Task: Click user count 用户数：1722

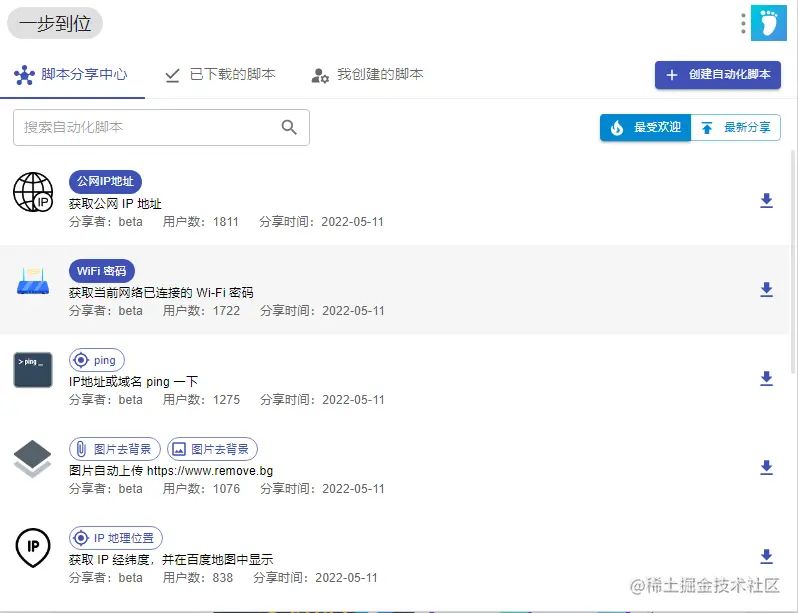Action: tap(201, 311)
